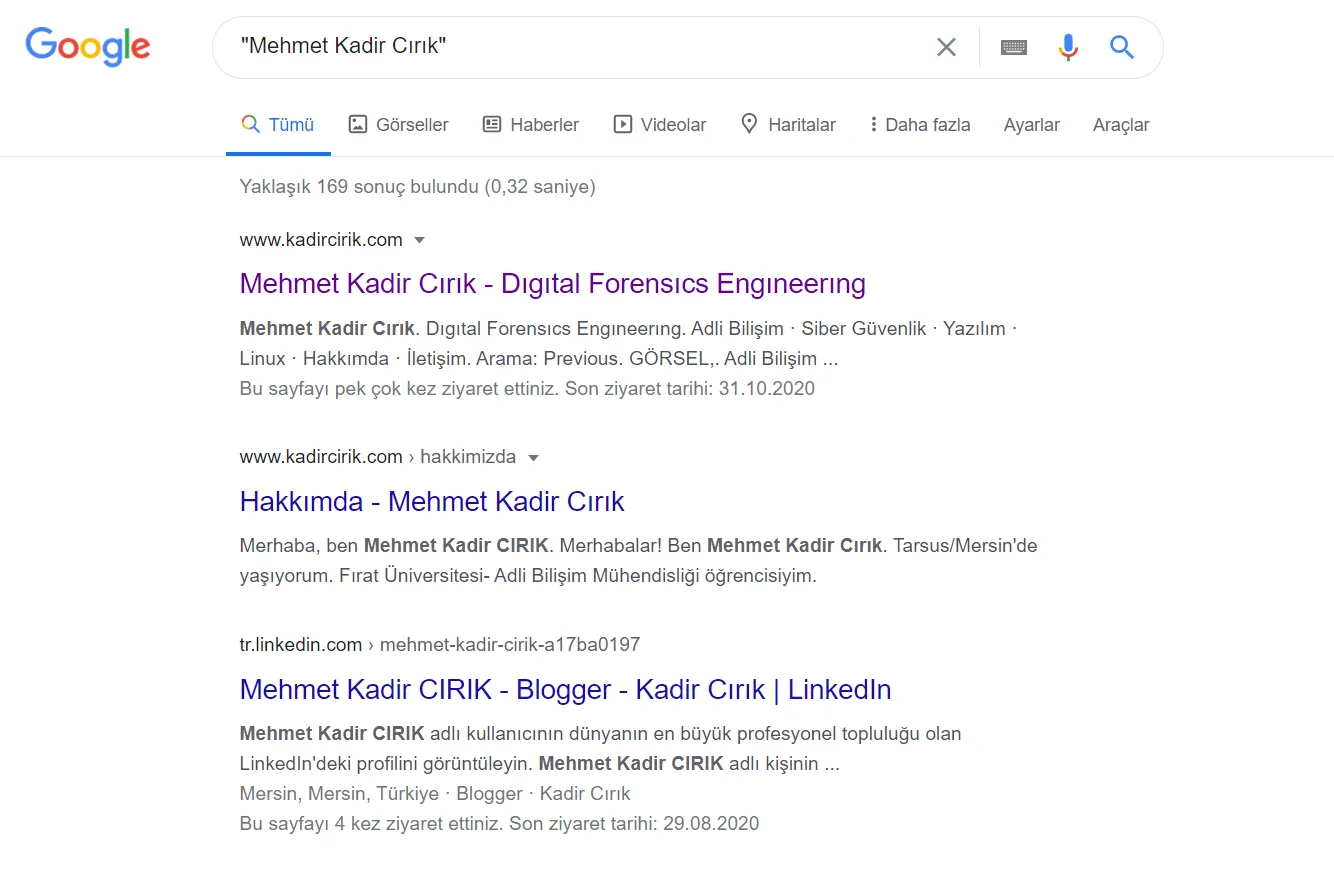
Task: Click the blue magnifier search button
Action: click(1122, 47)
